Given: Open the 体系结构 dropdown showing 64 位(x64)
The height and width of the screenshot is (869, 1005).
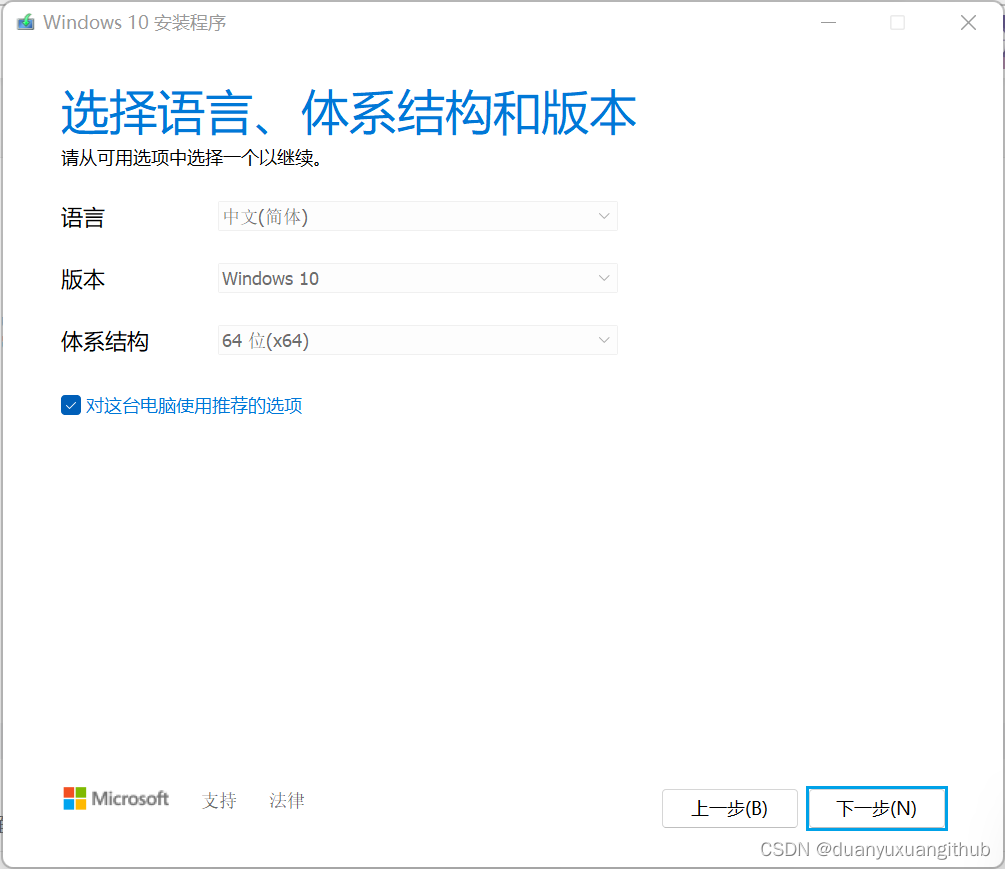Looking at the screenshot, I should click(417, 340).
